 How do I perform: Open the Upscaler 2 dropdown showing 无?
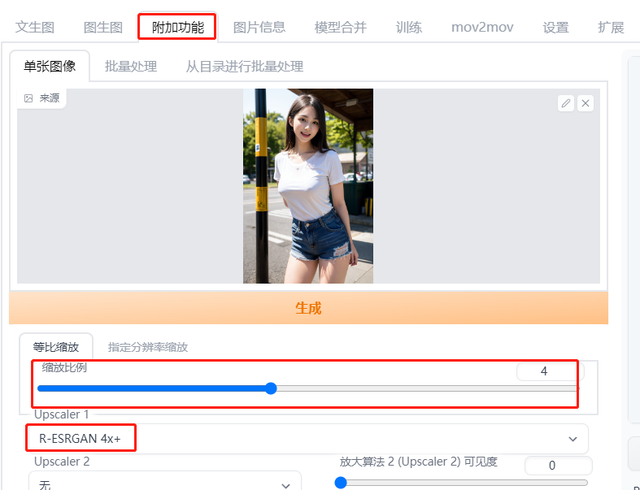pos(165,481)
